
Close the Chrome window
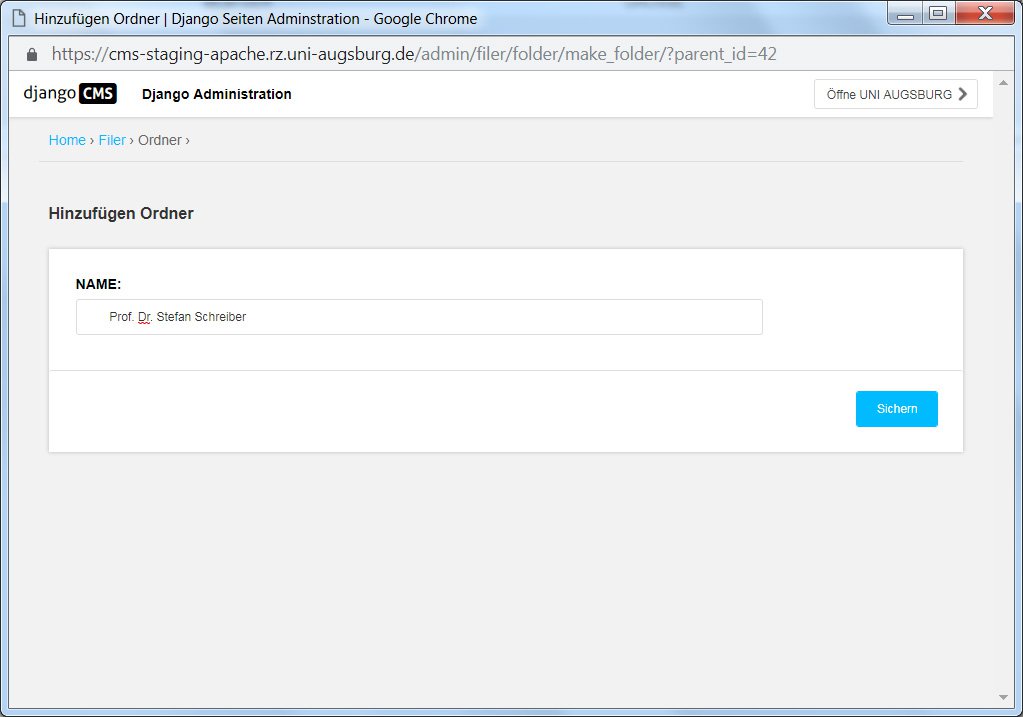click(x=985, y=13)
